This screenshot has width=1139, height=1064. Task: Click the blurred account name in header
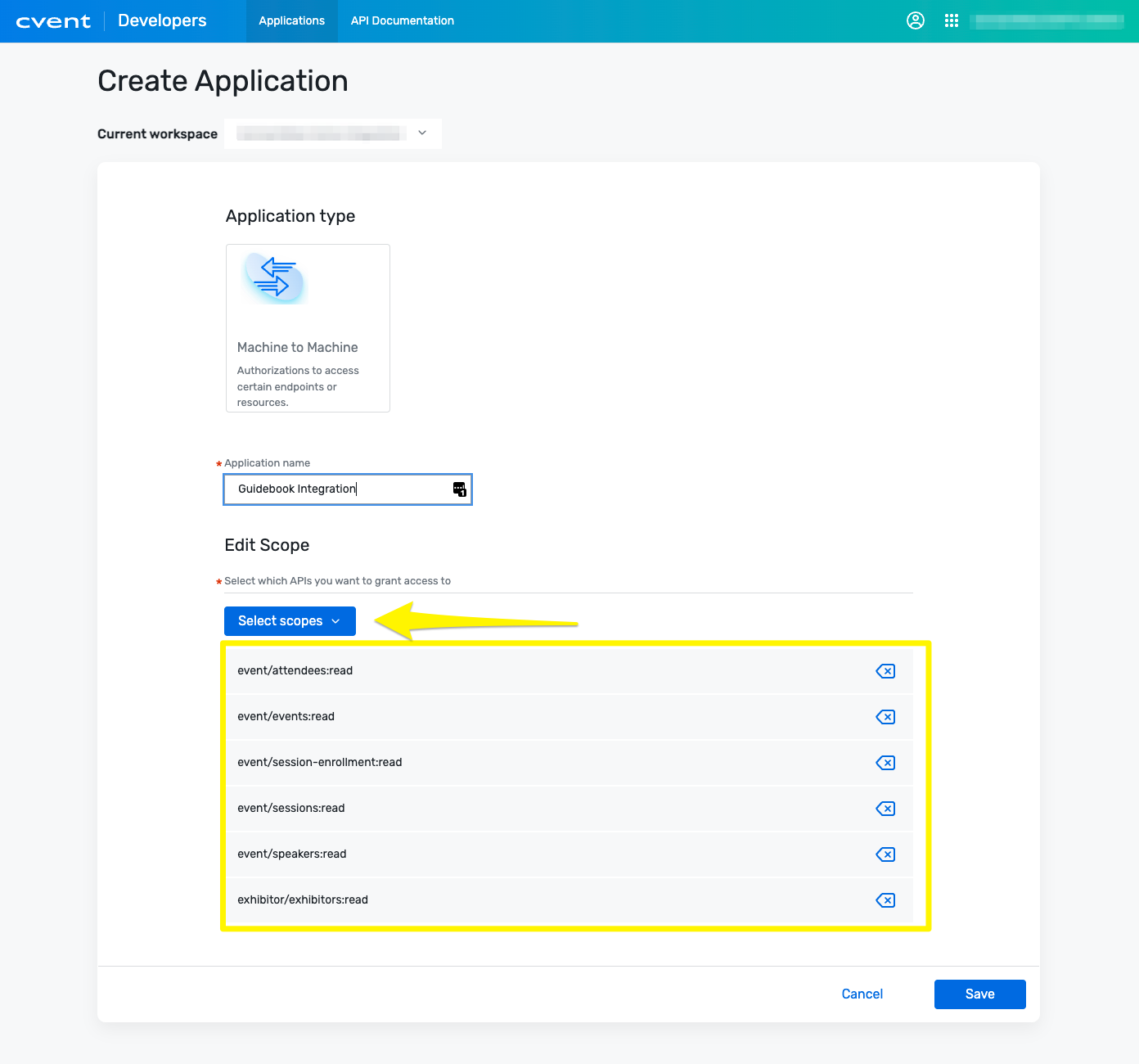coord(1047,21)
